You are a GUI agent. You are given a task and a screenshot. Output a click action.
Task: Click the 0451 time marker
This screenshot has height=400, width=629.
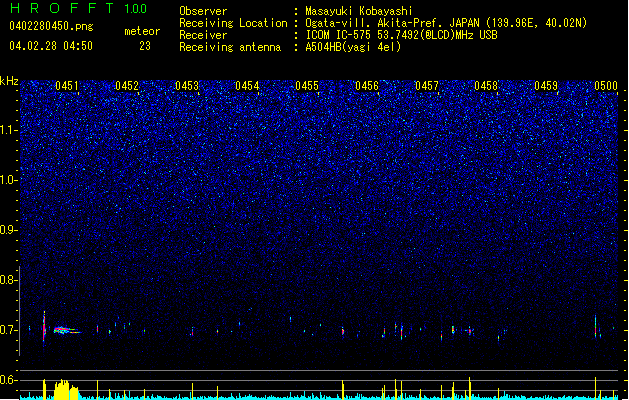tap(67, 86)
